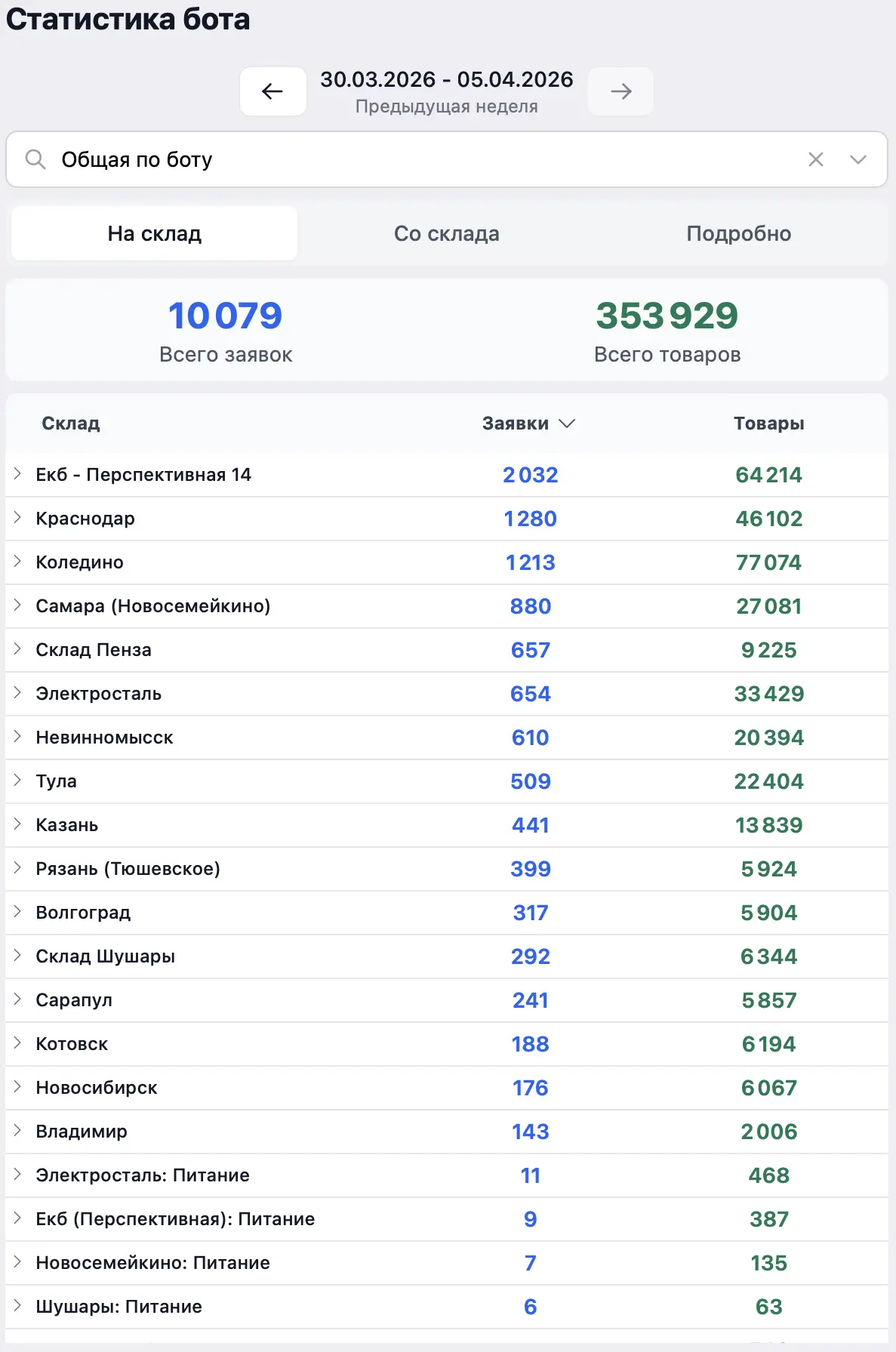Expand the 'Самара (Новосемейкино)' row
The width and height of the screenshot is (896, 1352).
coord(17,605)
